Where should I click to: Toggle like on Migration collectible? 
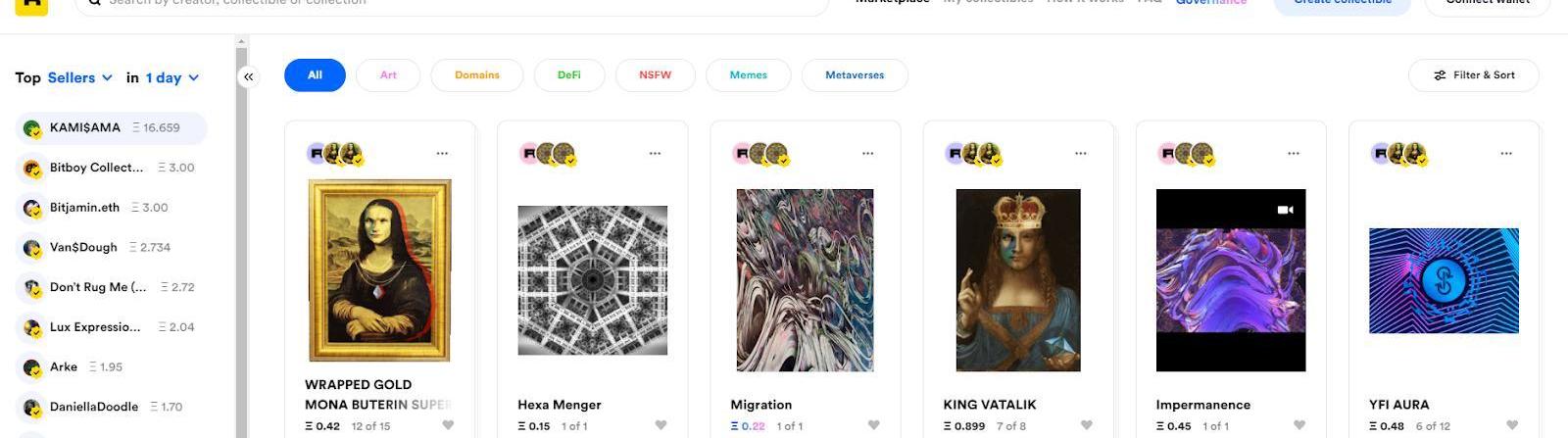tap(873, 425)
